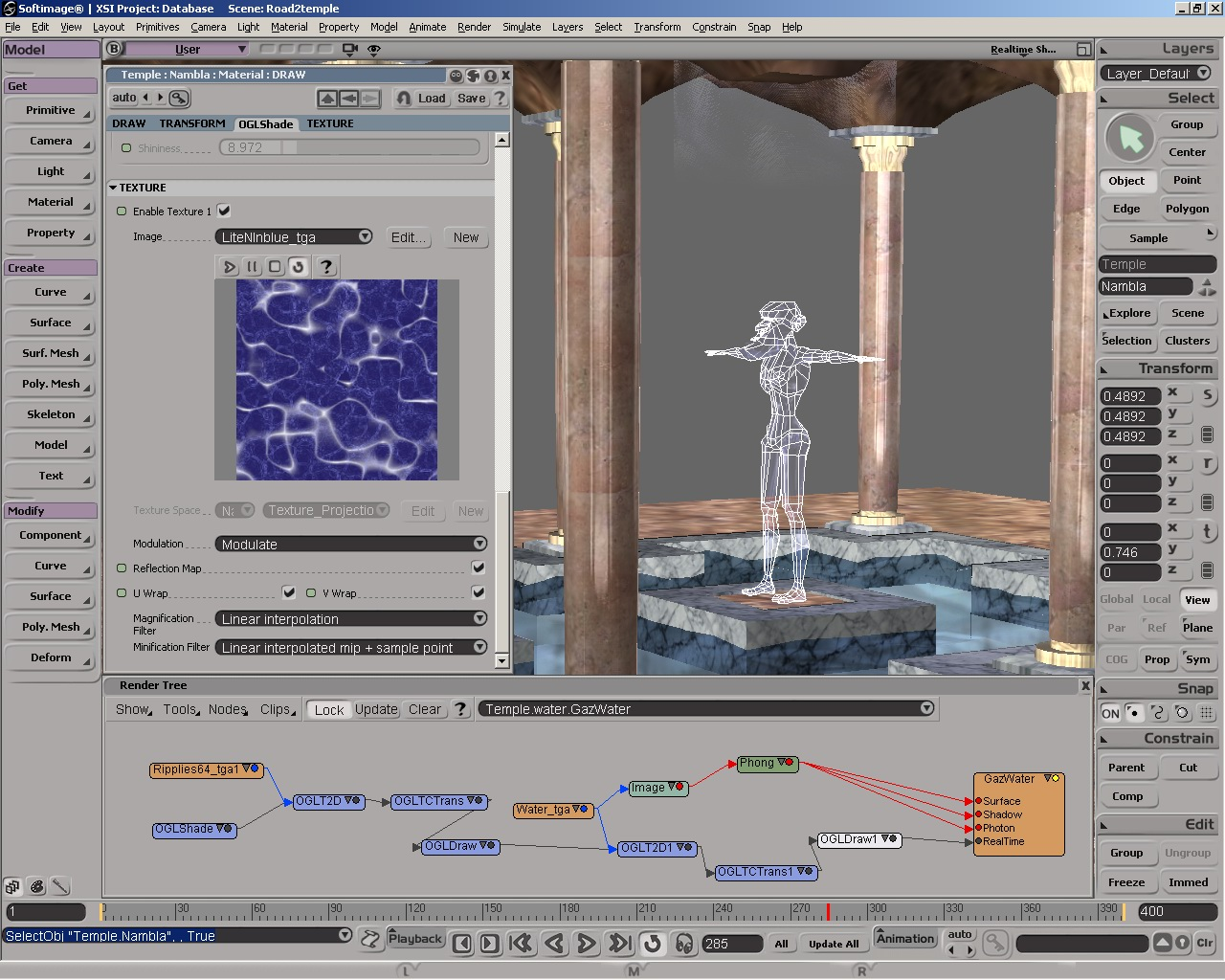Open the camera icon menu in viewport bar
1225x980 pixels.
[x=350, y=49]
